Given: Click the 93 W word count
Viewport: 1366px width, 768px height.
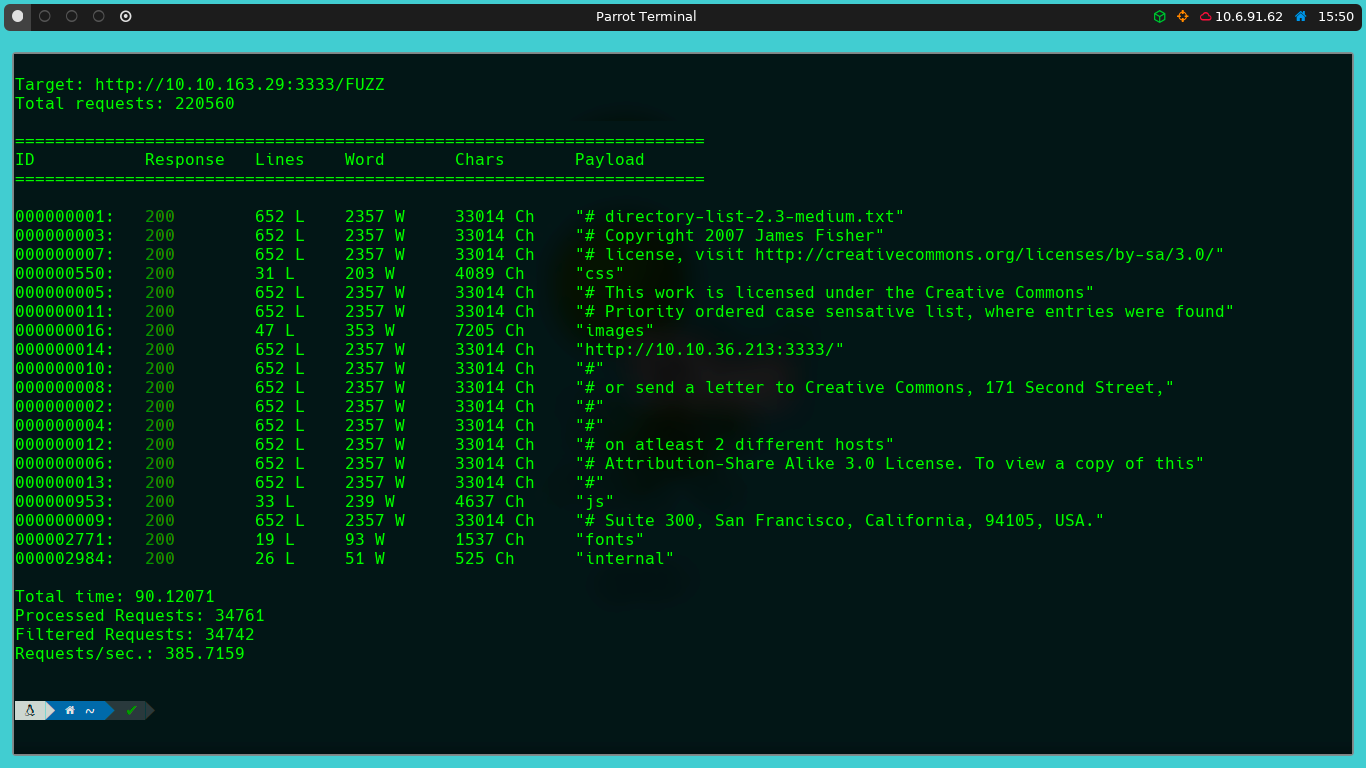Looking at the screenshot, I should coord(365,540).
